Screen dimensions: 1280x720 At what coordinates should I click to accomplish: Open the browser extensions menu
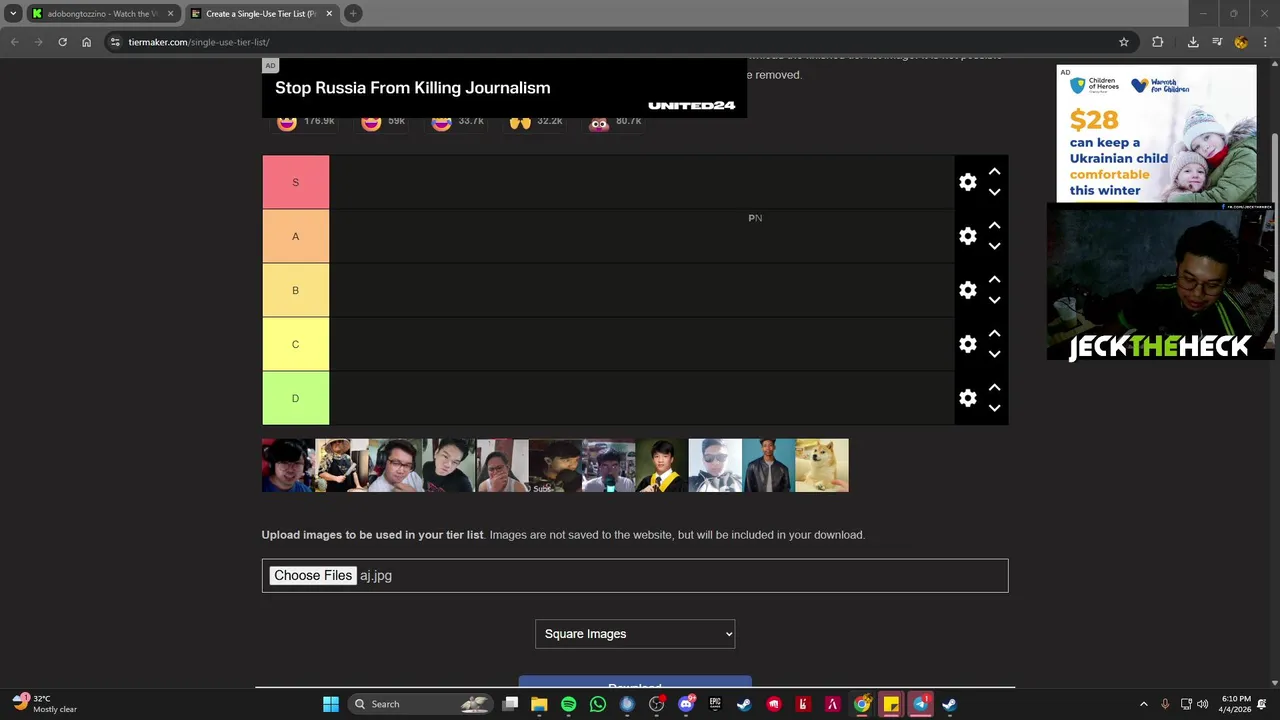[1158, 42]
